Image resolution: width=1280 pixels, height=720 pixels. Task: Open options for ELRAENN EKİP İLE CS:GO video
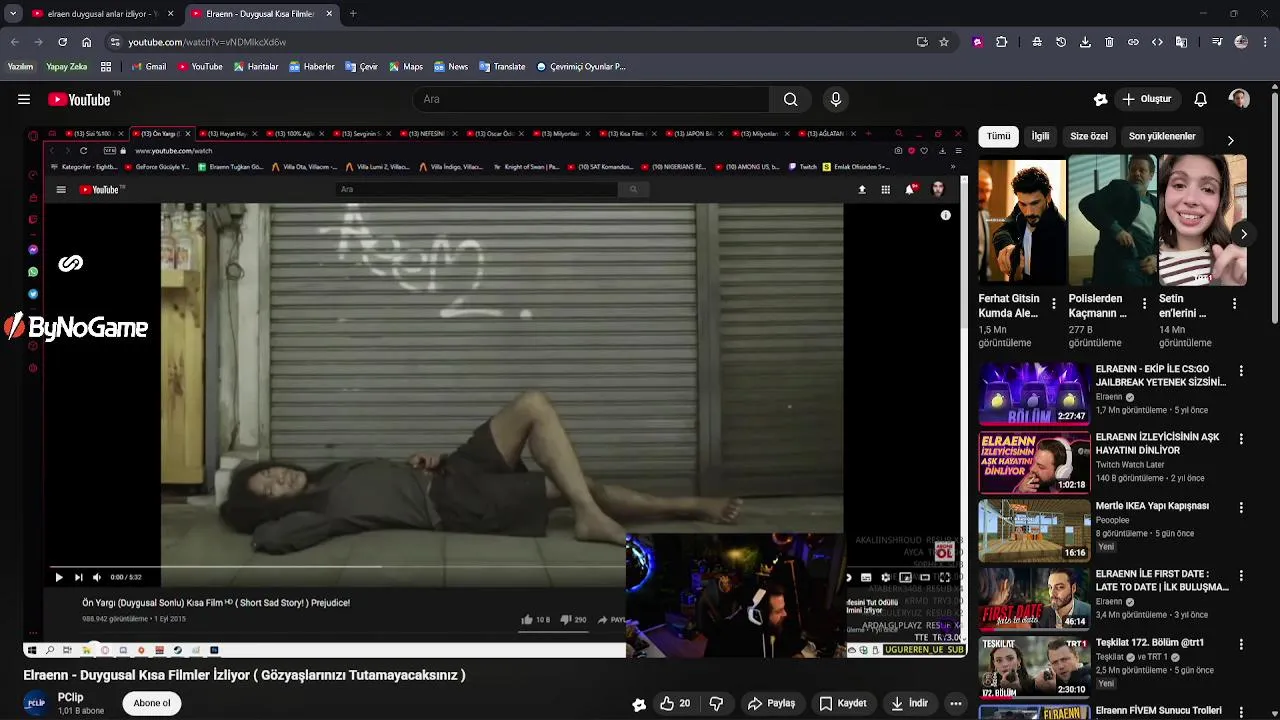coord(1241,371)
